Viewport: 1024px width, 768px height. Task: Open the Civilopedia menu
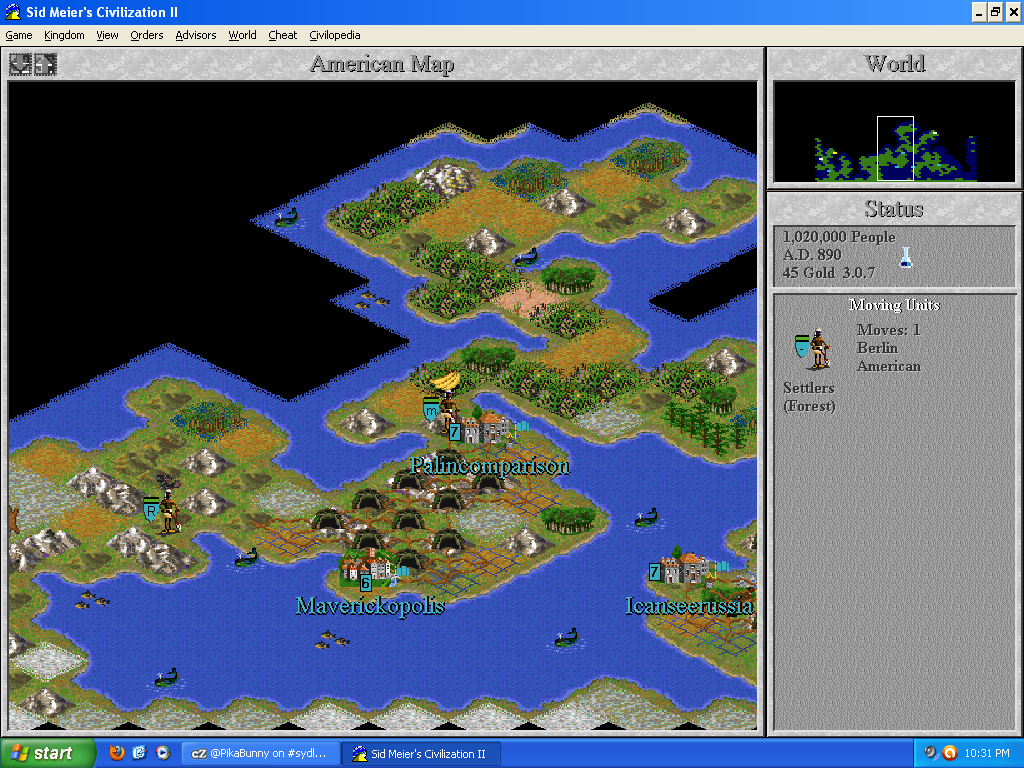click(x=334, y=35)
